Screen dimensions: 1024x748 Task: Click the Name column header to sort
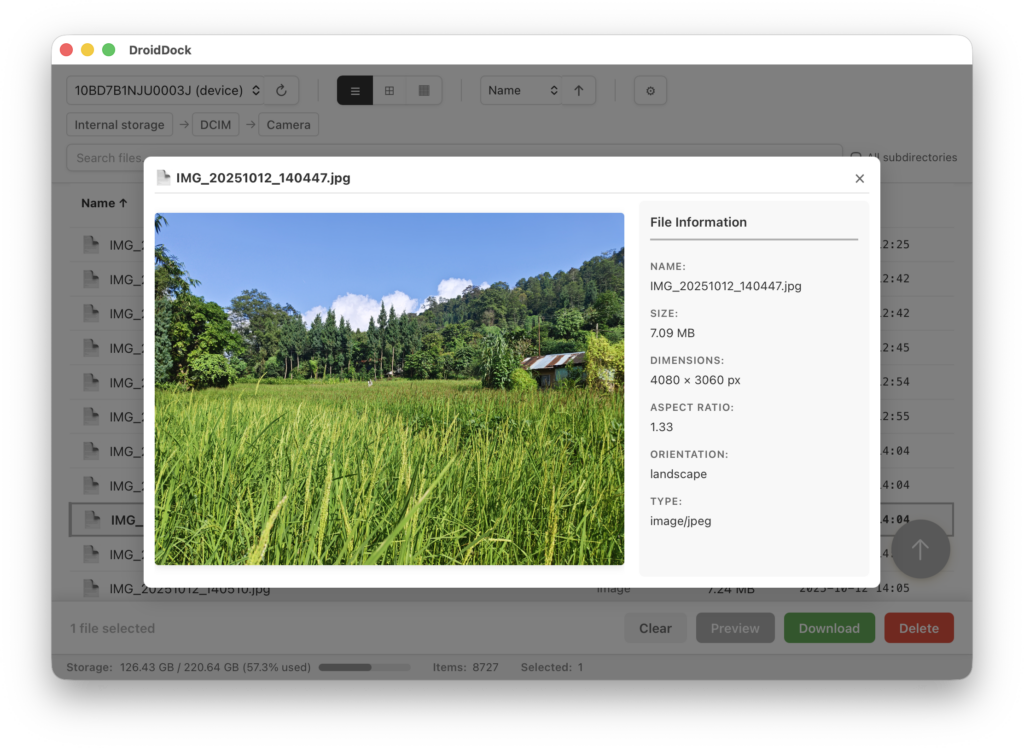point(104,203)
